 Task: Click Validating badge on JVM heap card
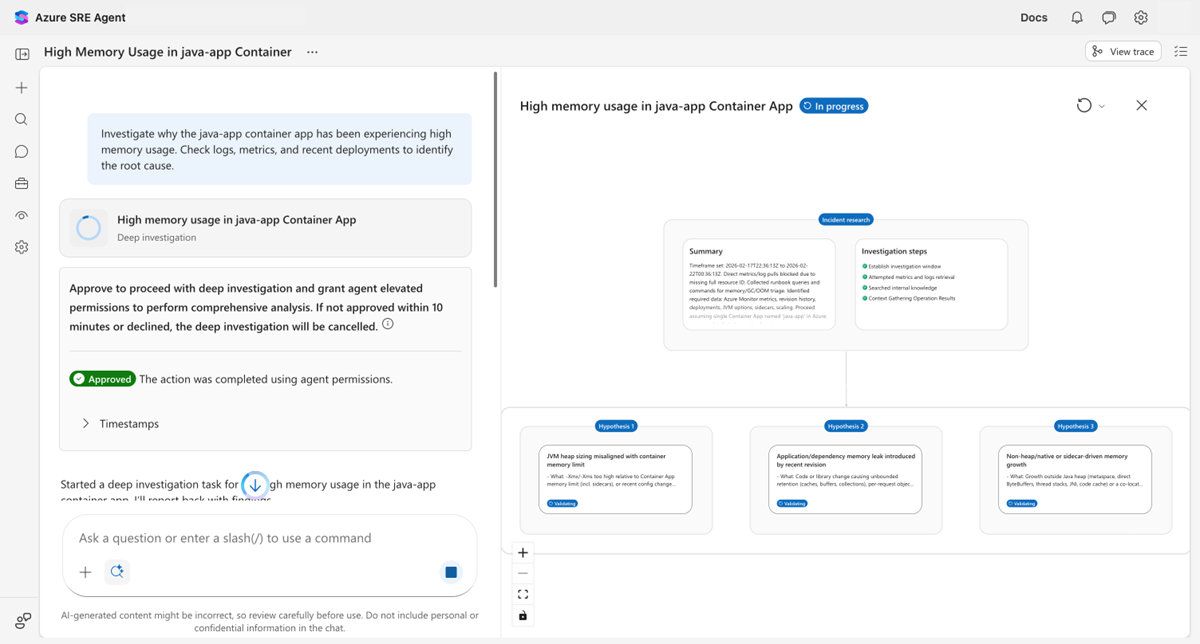(x=563, y=504)
